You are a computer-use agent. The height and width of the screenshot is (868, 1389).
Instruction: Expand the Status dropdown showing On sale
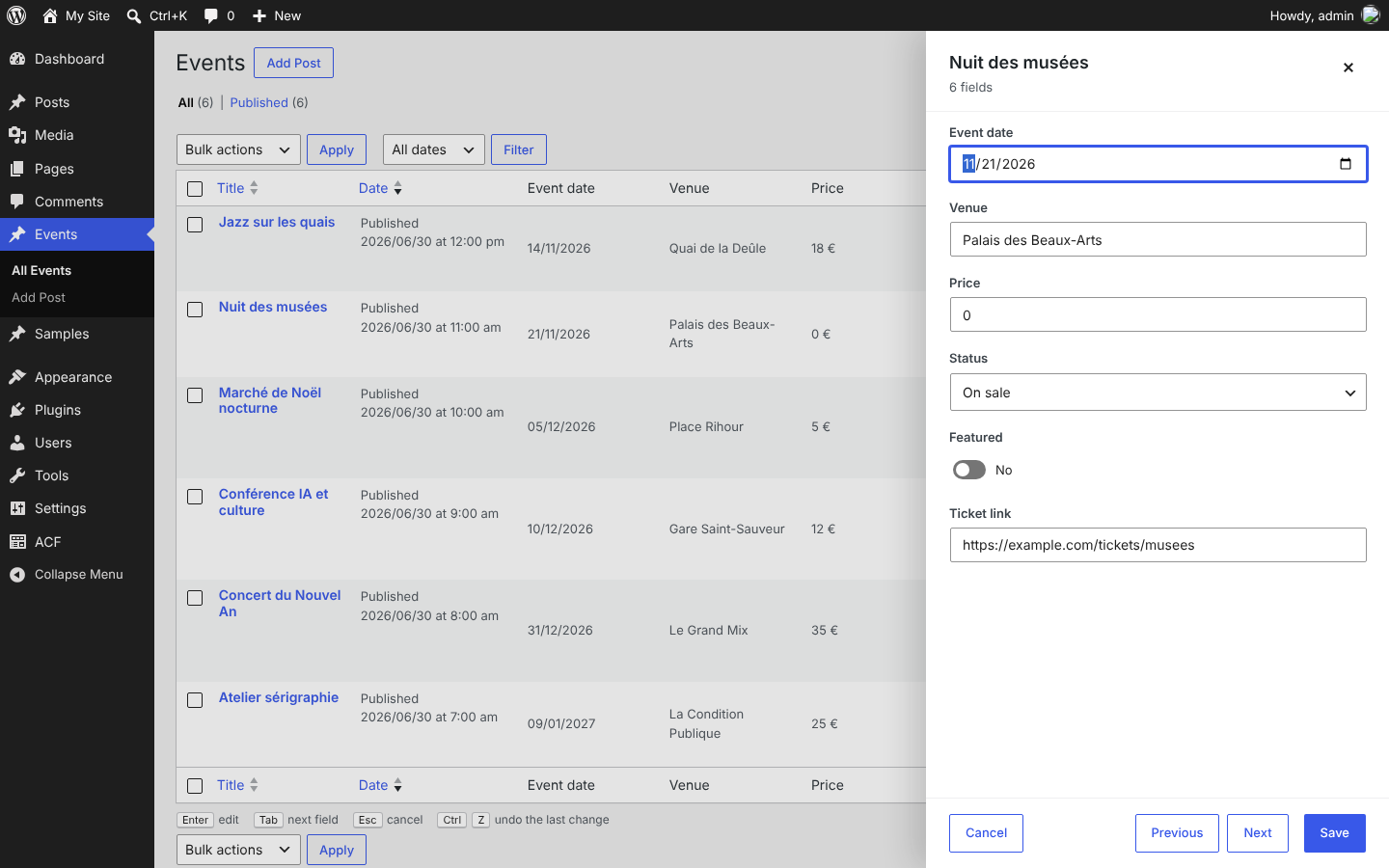point(1157,393)
